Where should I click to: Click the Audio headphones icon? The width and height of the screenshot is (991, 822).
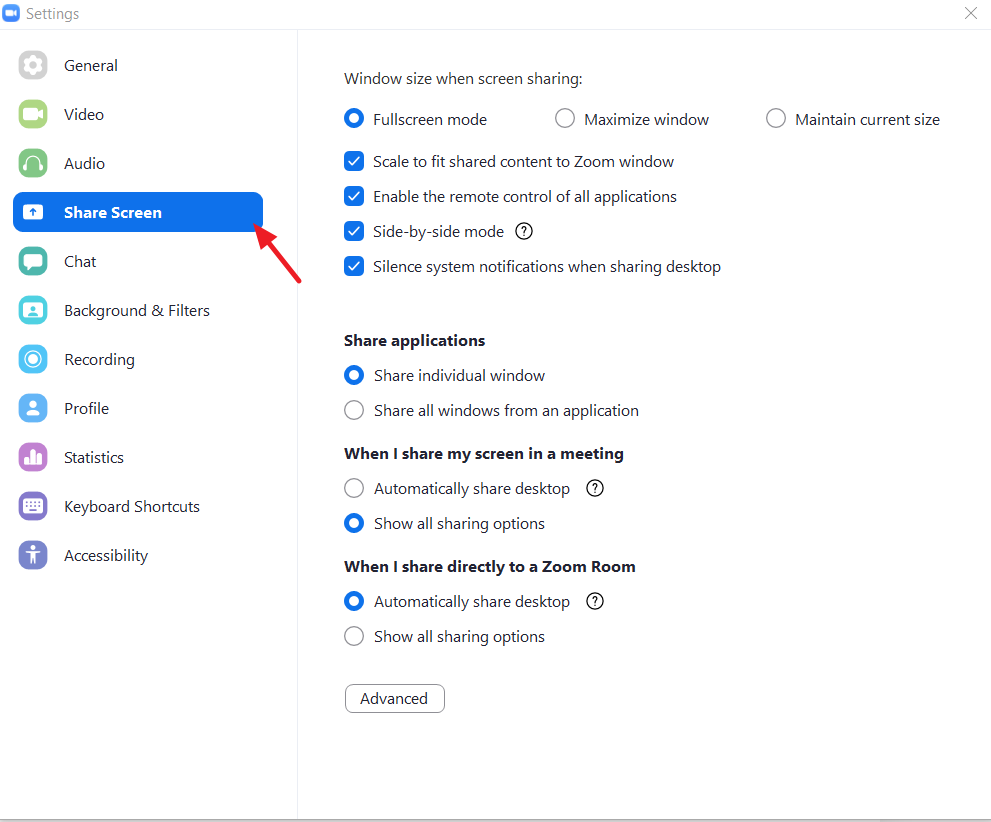[x=33, y=162]
